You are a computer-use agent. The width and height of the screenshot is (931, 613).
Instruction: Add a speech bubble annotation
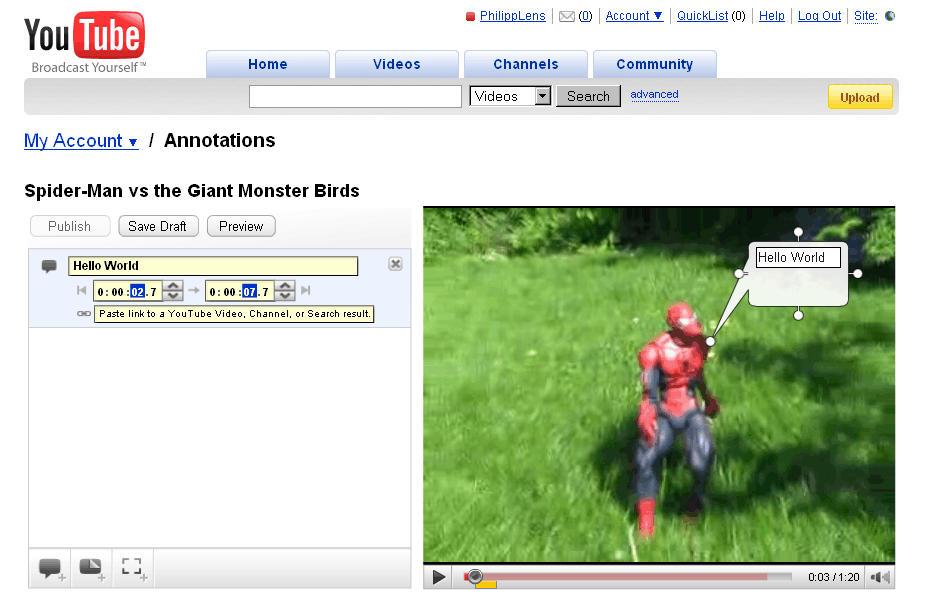click(x=50, y=568)
